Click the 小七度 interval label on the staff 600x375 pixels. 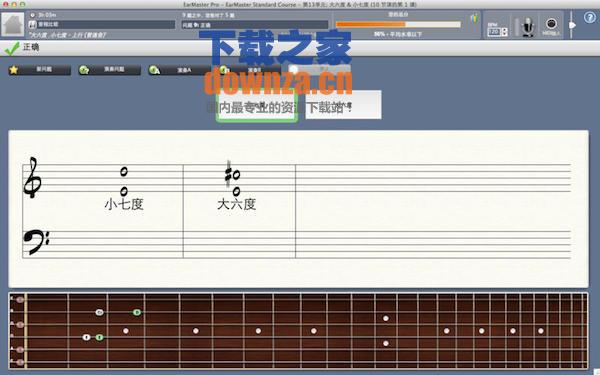tap(124, 204)
